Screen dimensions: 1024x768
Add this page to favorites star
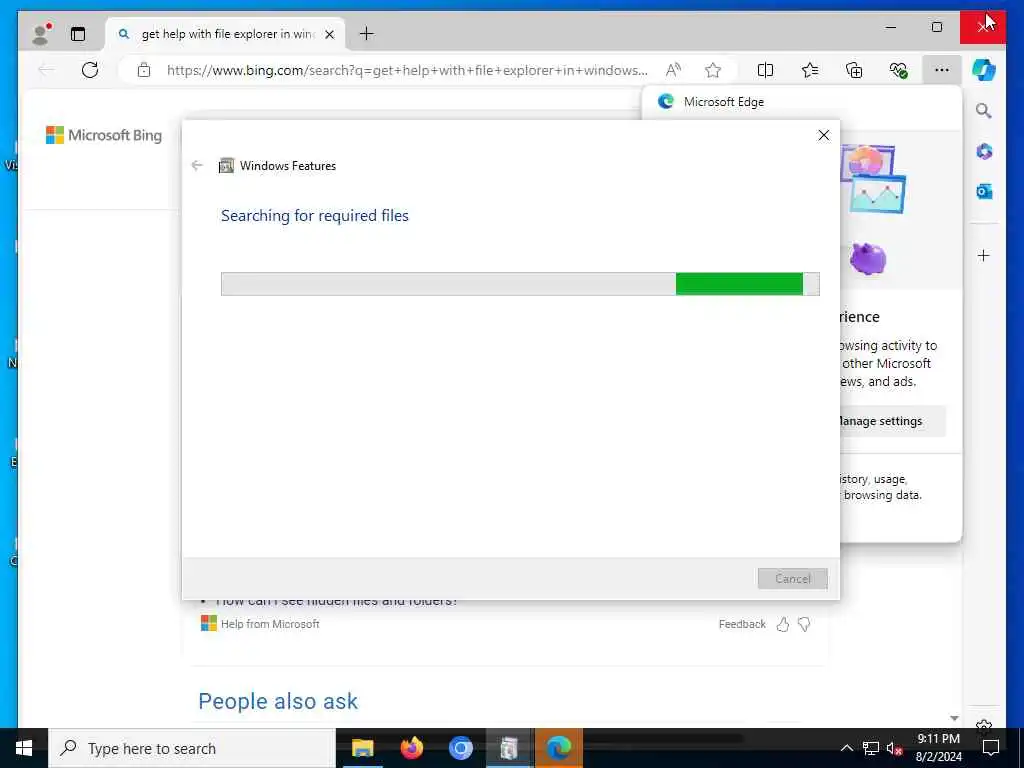713,70
